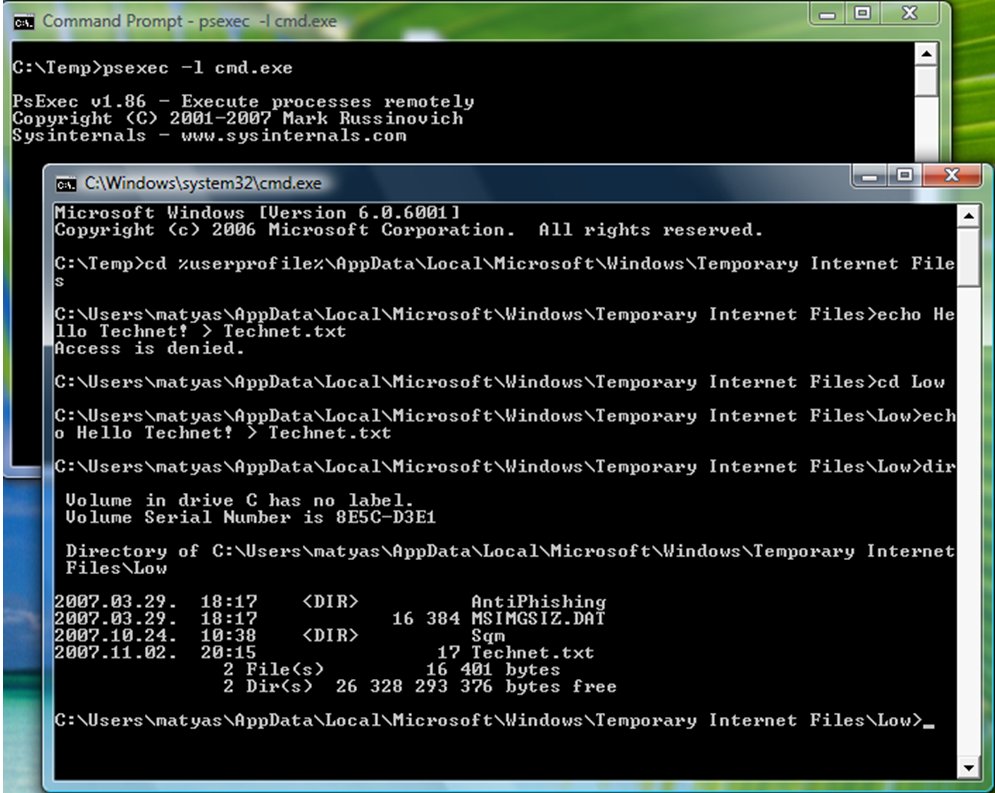This screenshot has width=995, height=793.
Task: Click the '2 File(s) 16 401 bytes' summary line
Action: tap(392, 670)
